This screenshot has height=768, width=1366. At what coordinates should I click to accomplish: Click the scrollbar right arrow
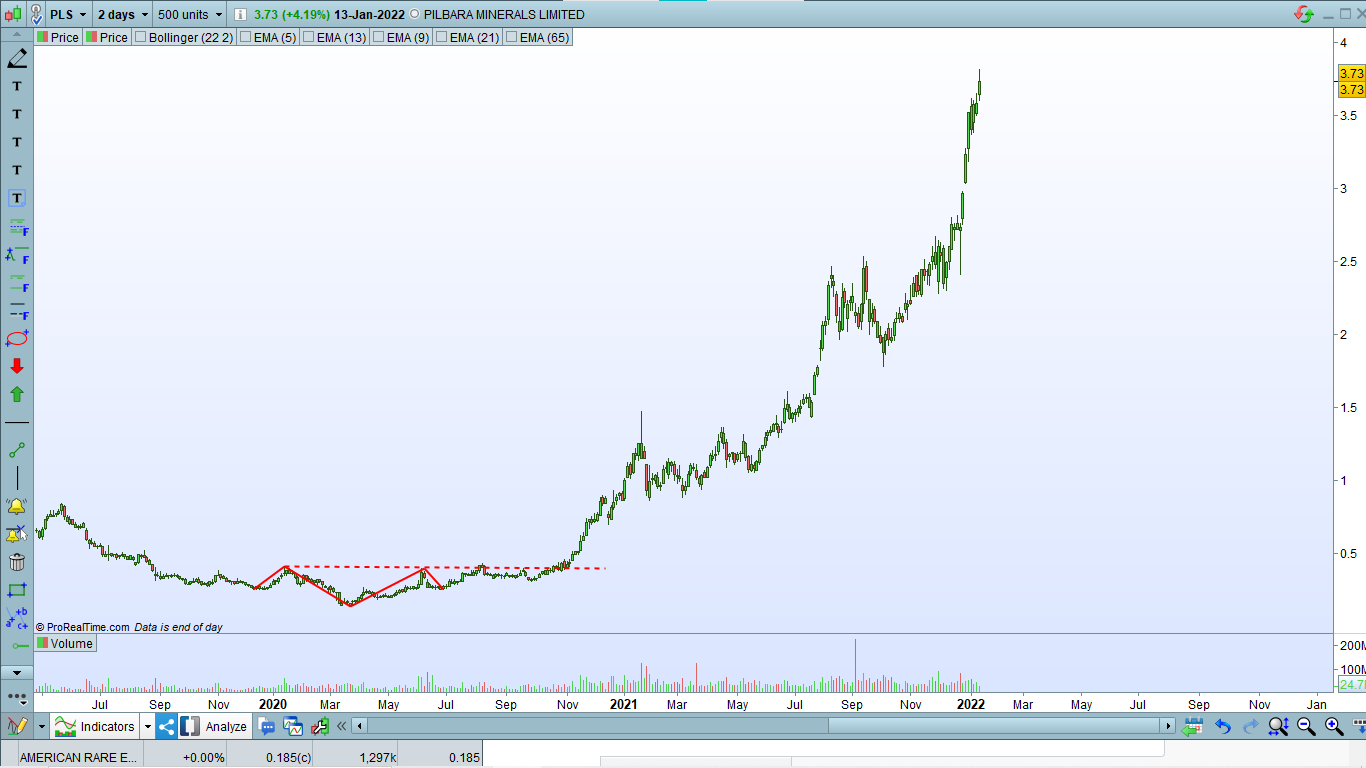pyautogui.click(x=1167, y=726)
